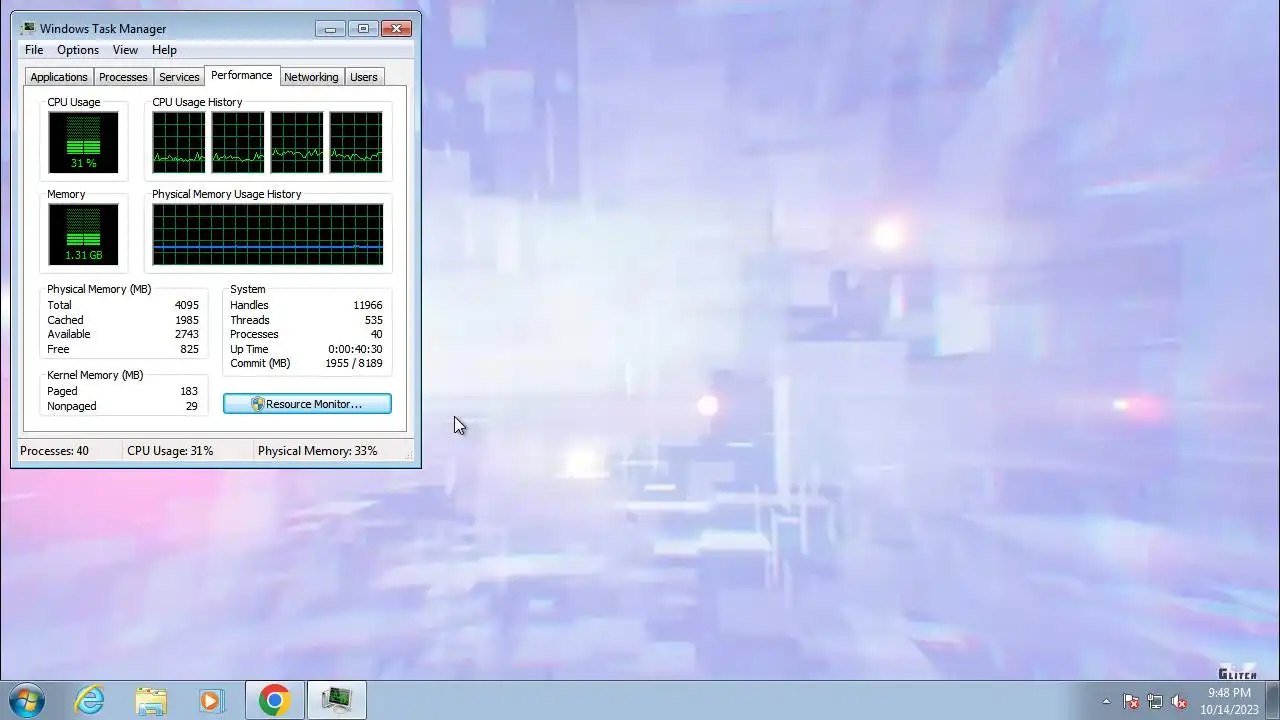Click status bar Physical Memory: 33%
The height and width of the screenshot is (720, 1280).
317,451
